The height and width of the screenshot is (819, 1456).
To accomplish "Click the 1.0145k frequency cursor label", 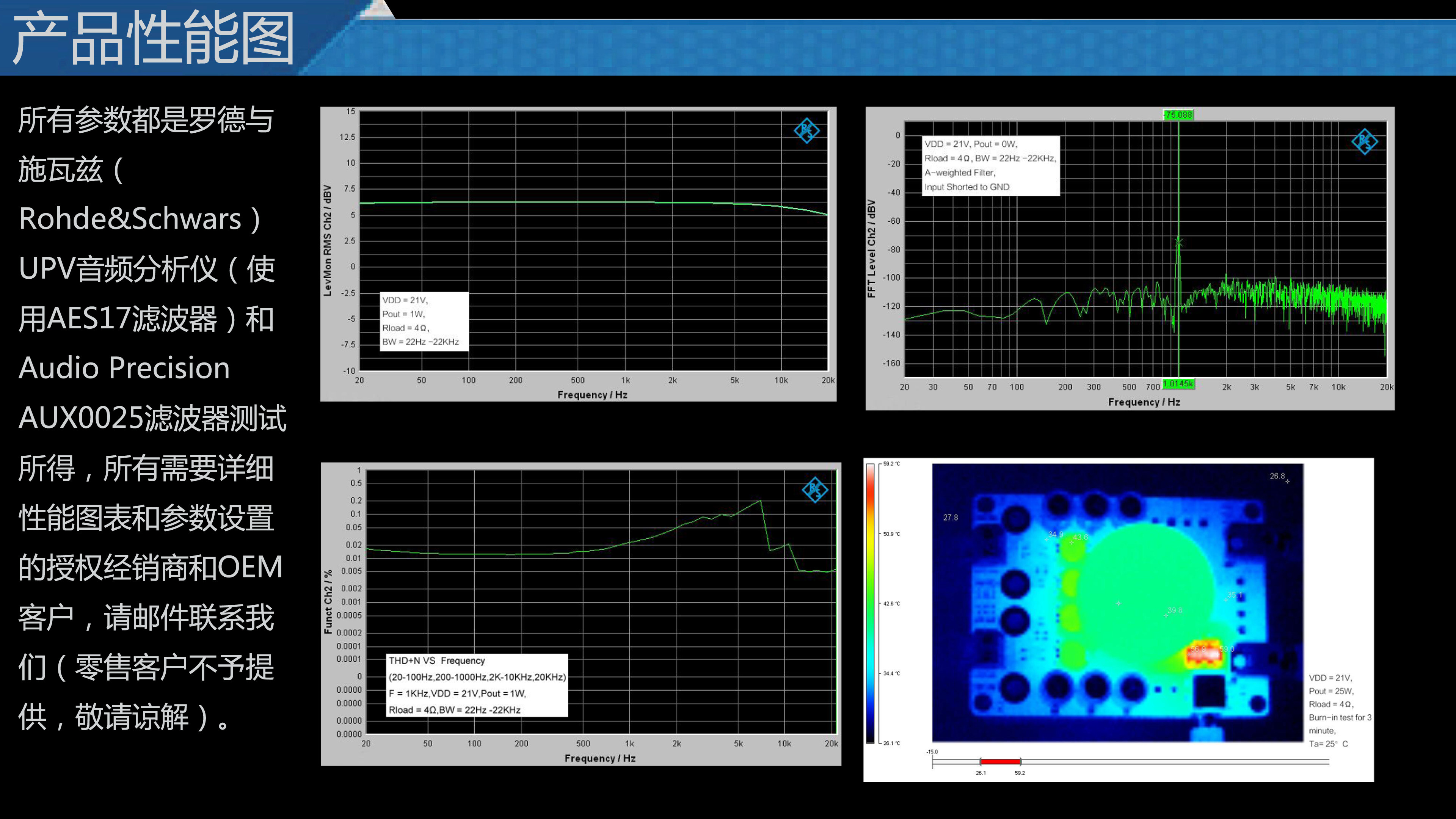I will pos(1178,384).
